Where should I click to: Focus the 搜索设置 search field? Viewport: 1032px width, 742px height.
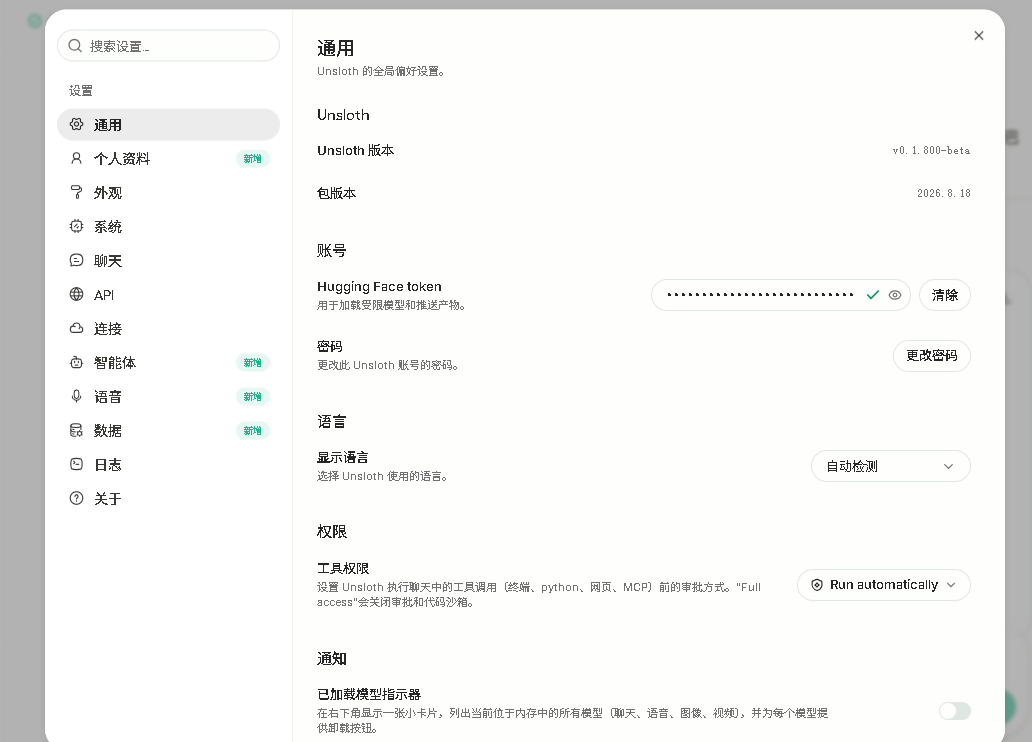point(168,45)
